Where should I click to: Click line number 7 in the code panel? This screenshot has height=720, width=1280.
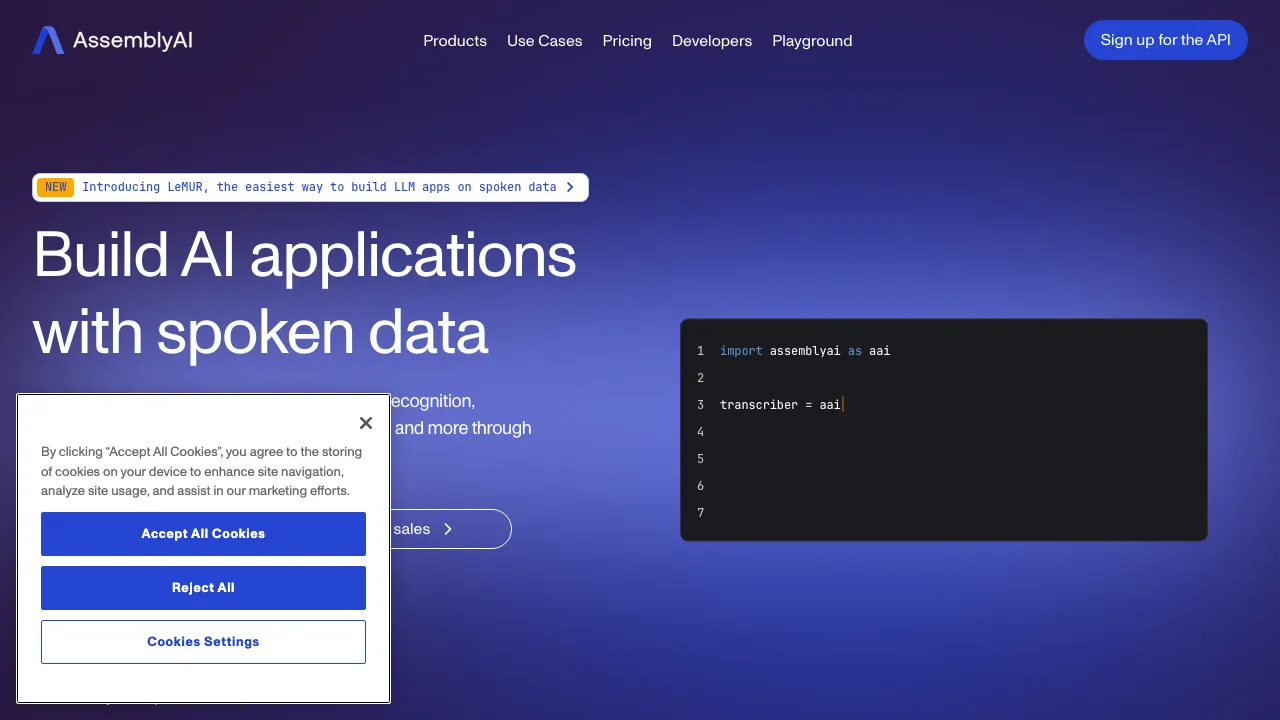point(701,513)
